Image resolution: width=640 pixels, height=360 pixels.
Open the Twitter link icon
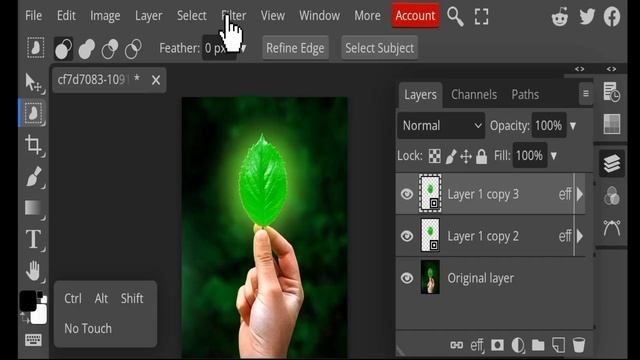[587, 17]
